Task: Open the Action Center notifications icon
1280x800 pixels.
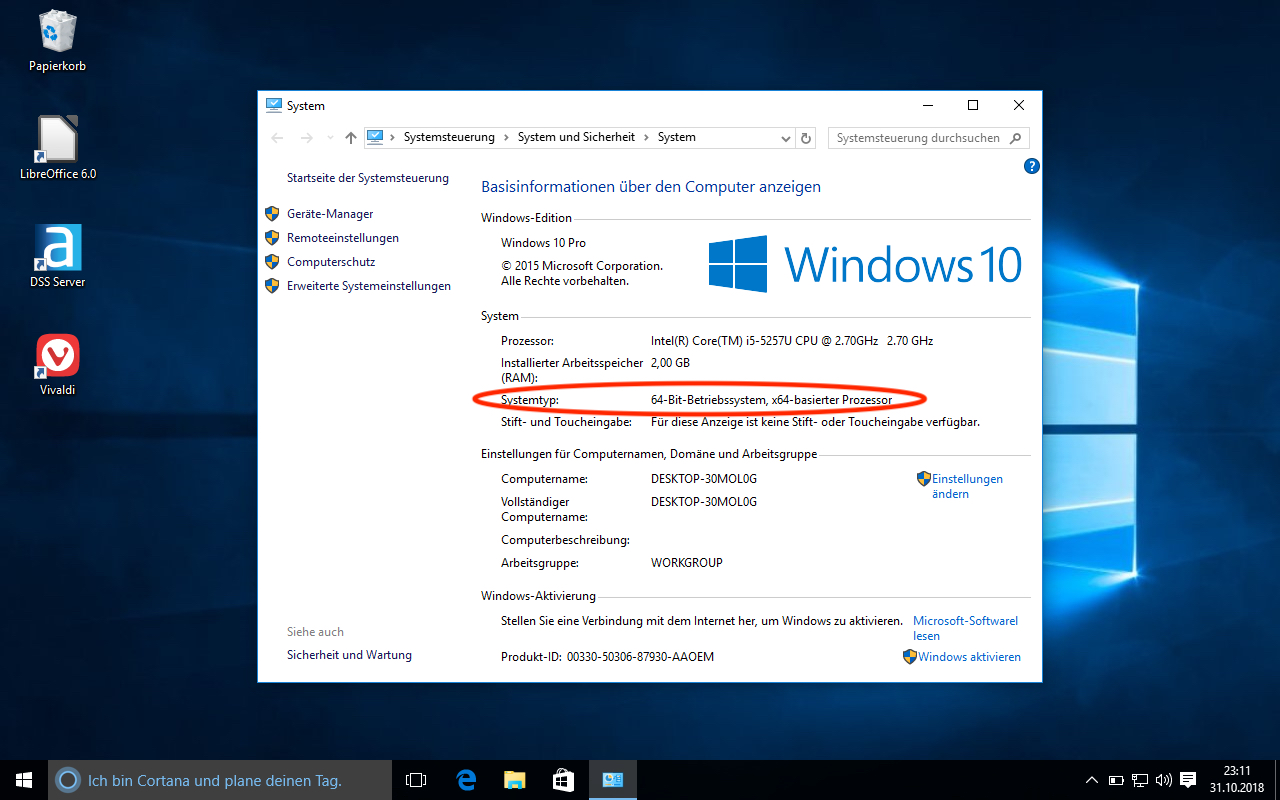Action: pyautogui.click(x=1188, y=780)
